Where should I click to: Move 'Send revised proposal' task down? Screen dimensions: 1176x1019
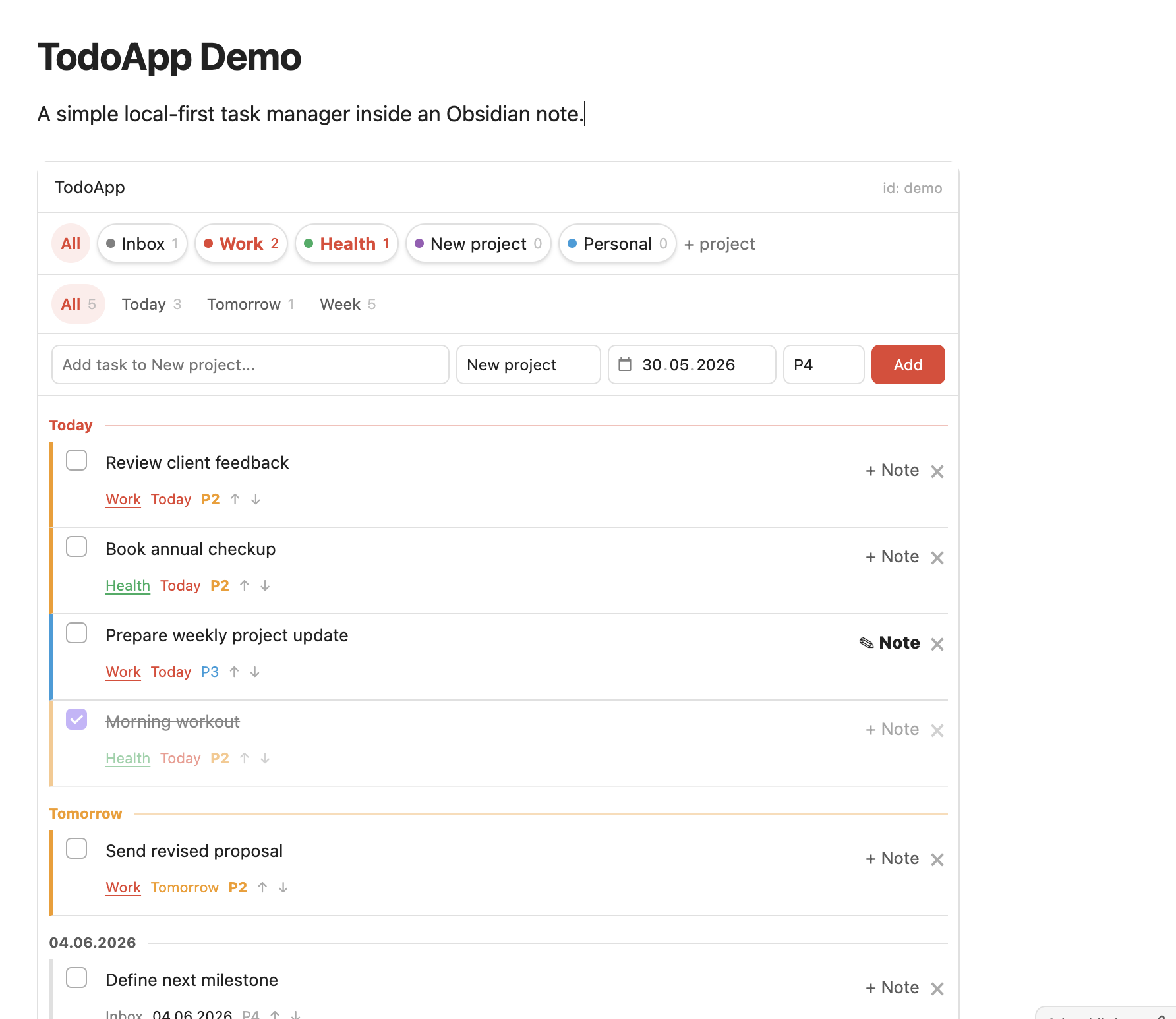click(x=283, y=888)
